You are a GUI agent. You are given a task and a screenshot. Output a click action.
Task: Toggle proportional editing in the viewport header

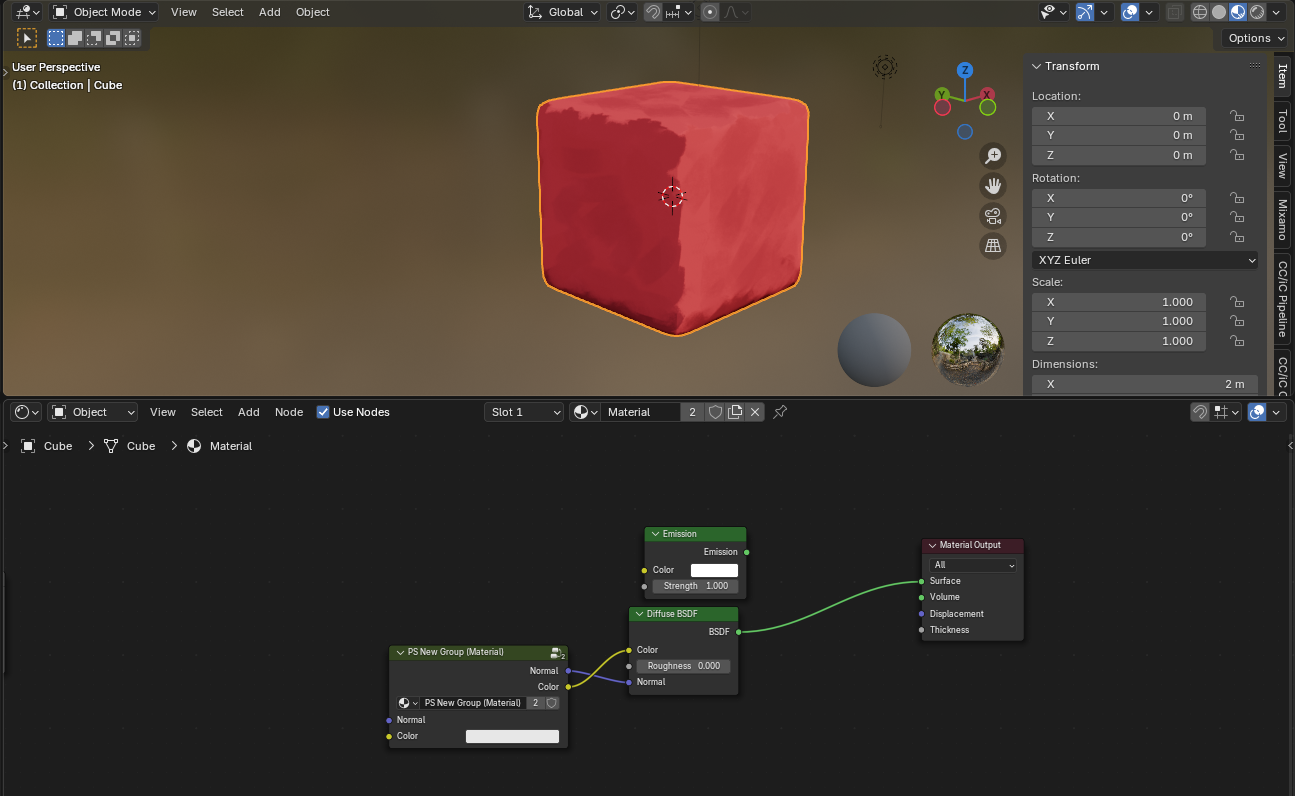coord(710,12)
